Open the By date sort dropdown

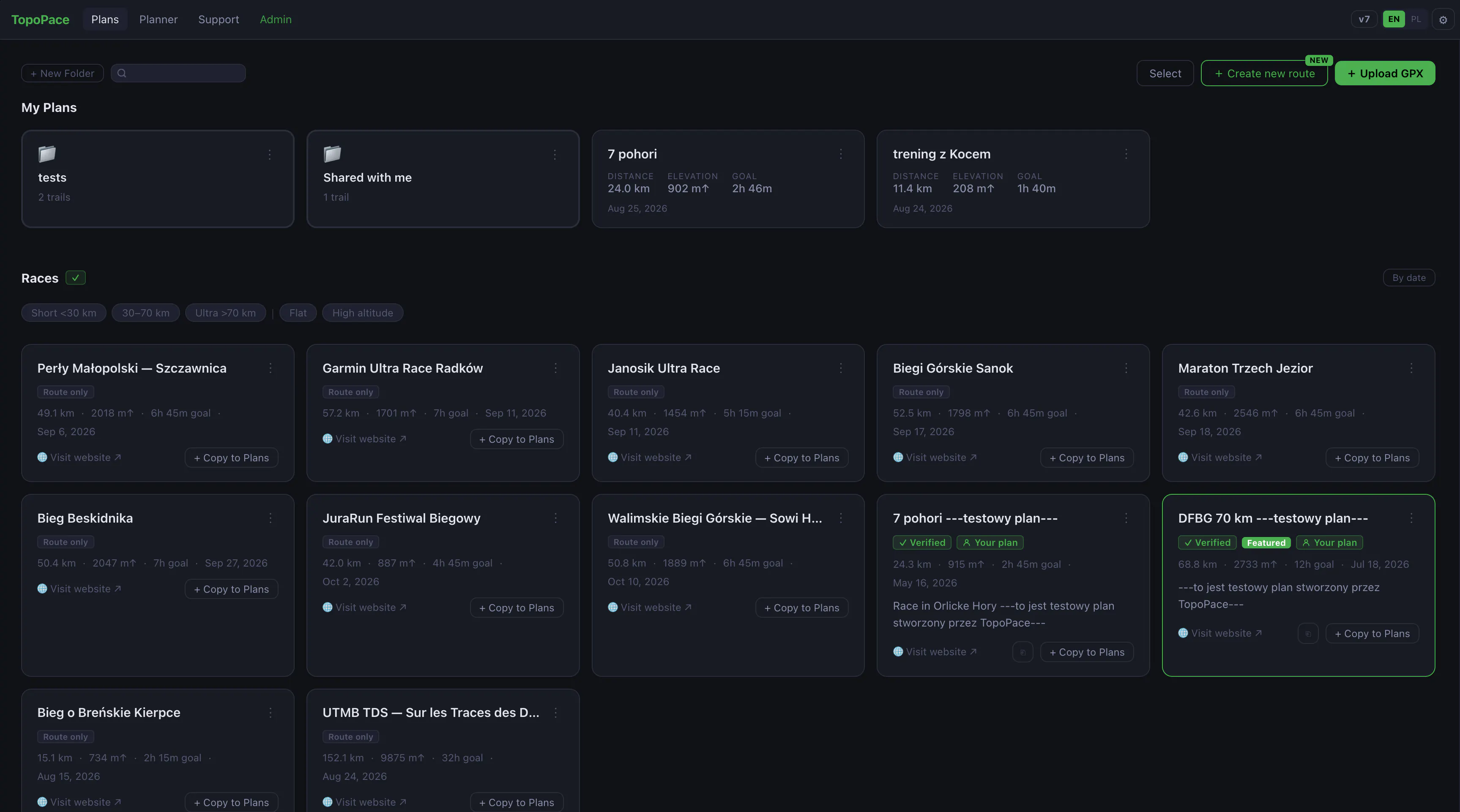tap(1409, 278)
